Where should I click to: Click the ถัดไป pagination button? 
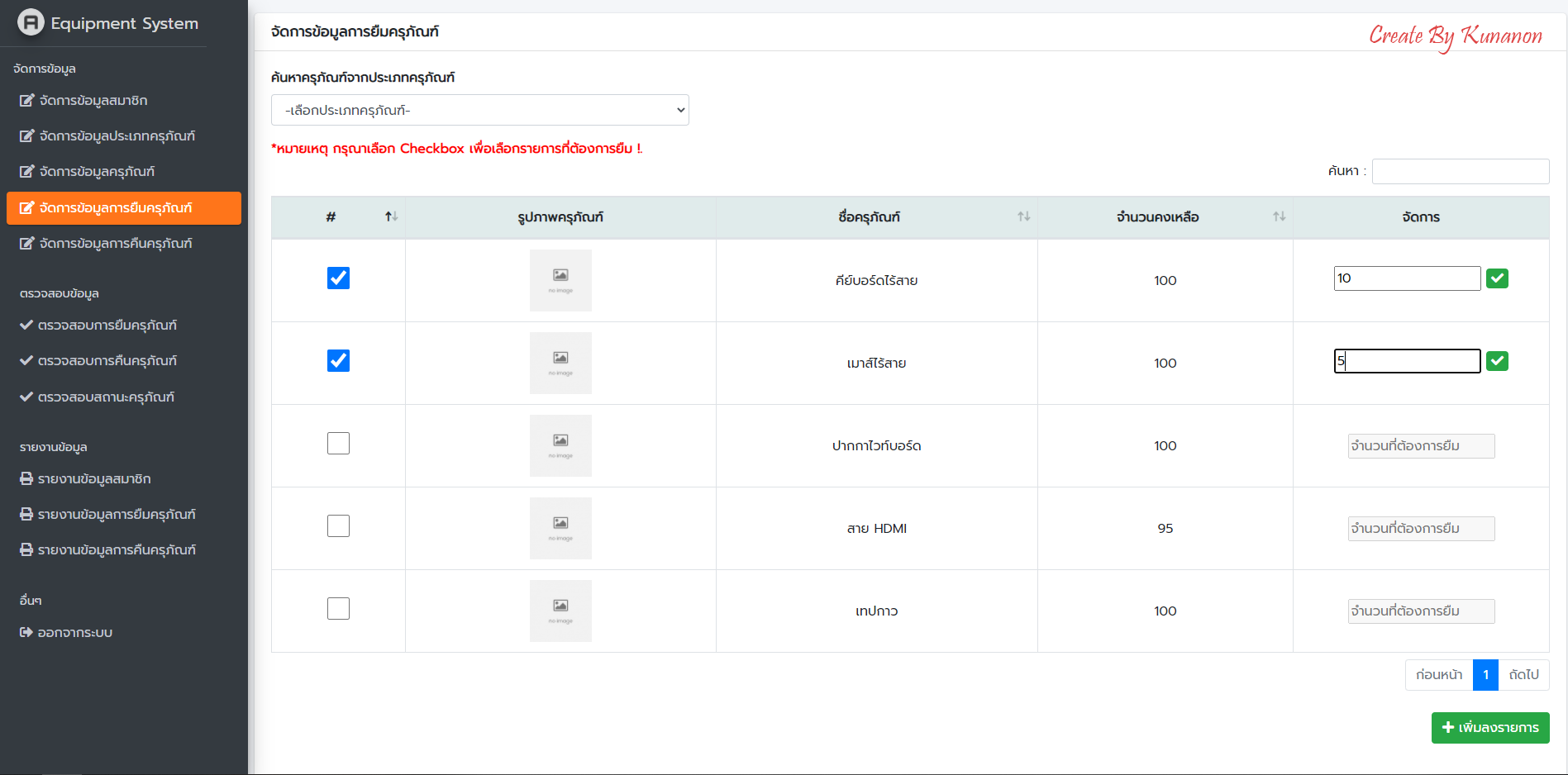[1523, 675]
